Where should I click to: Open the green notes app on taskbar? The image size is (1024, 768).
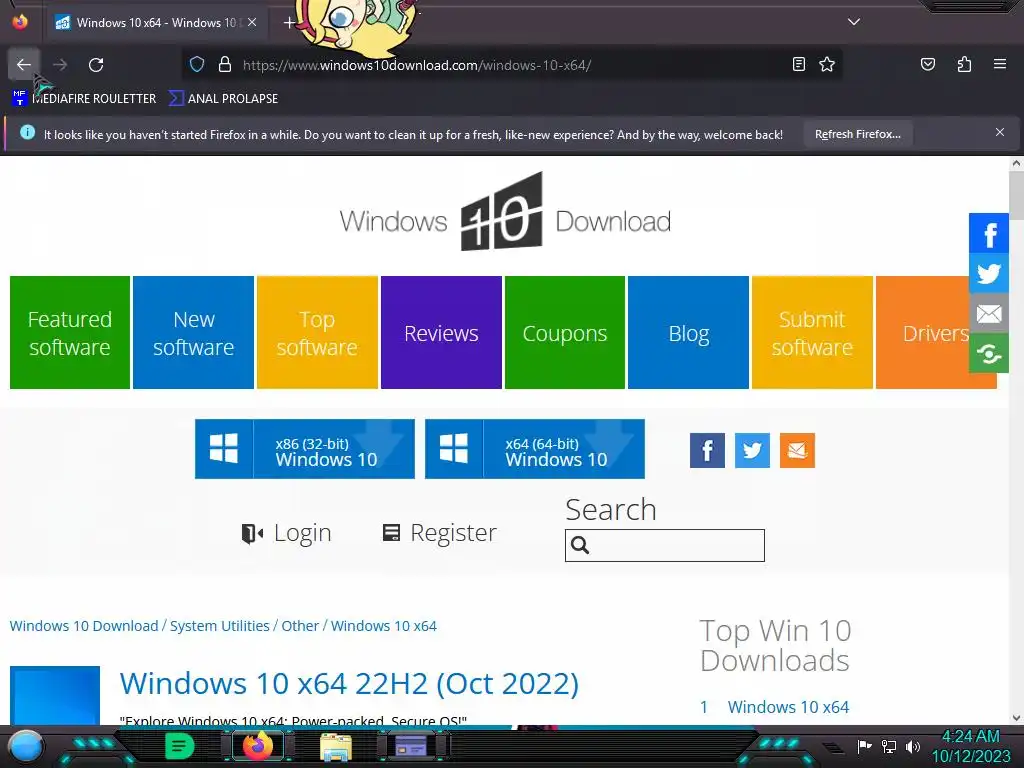[x=179, y=746]
